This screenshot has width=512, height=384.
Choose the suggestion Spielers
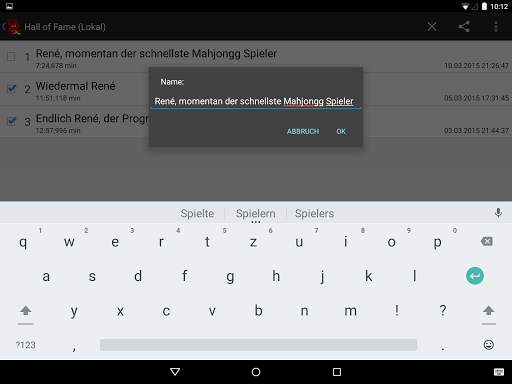pyautogui.click(x=314, y=213)
